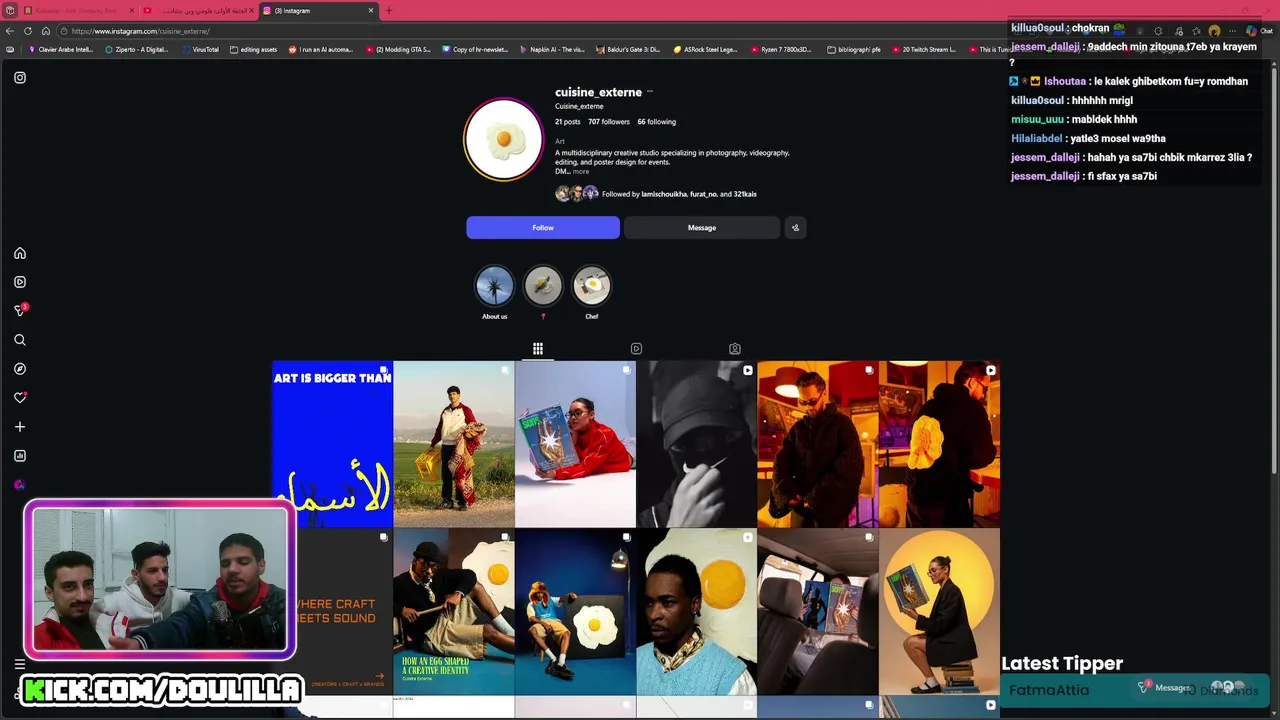Screen dimensions: 1280x720
Task: Open the '707 followers' list
Action: pyautogui.click(x=609, y=122)
